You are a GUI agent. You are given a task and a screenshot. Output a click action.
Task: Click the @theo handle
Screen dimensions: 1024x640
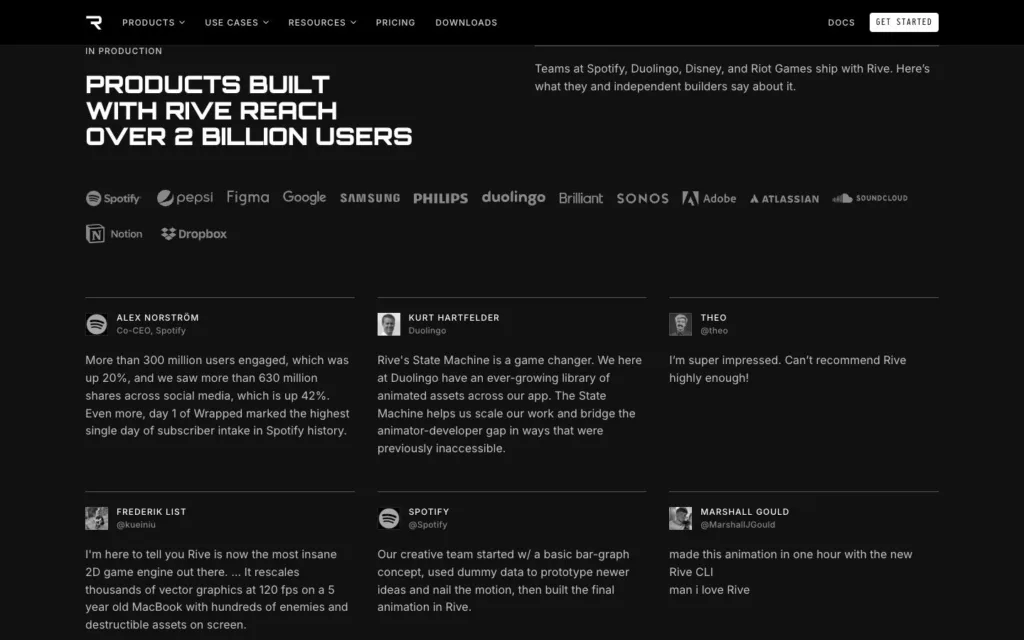(714, 330)
